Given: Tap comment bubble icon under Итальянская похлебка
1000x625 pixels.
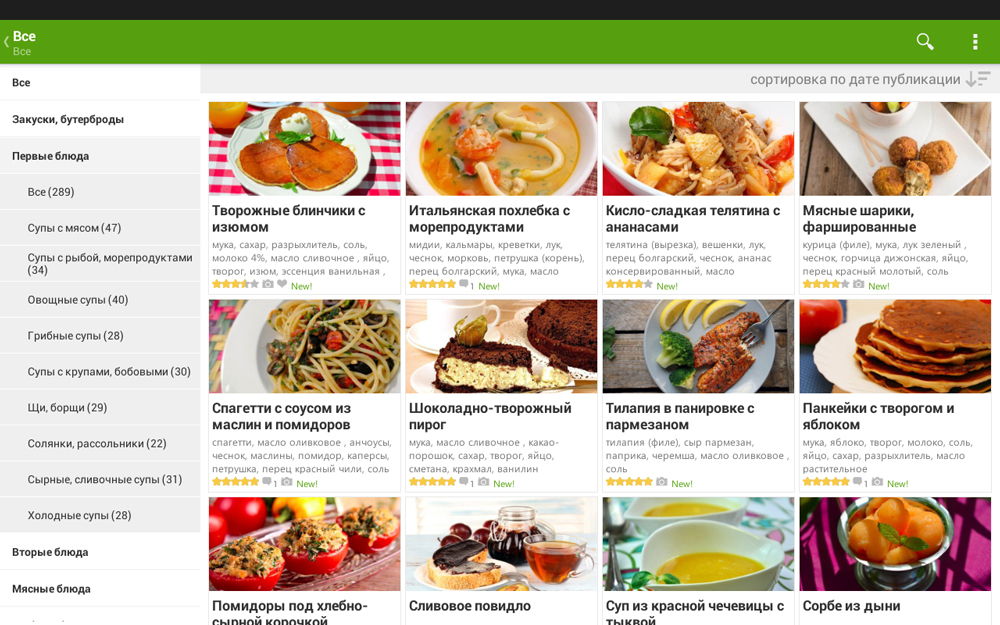Looking at the screenshot, I should [x=464, y=284].
